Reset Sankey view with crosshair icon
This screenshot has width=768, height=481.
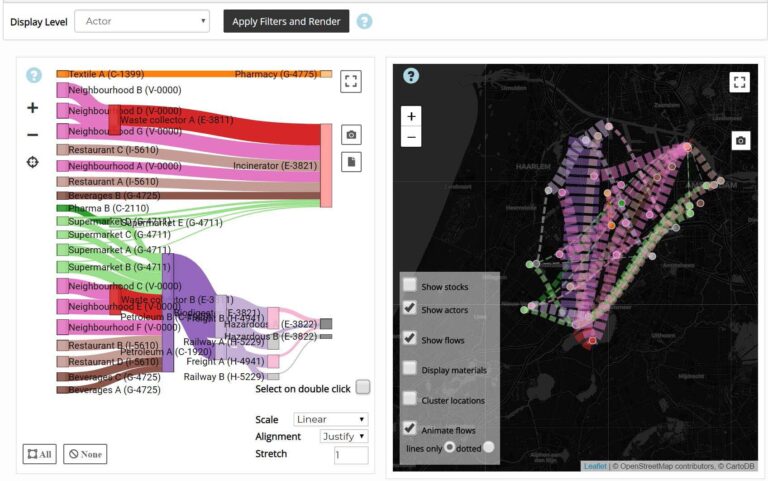[33, 162]
